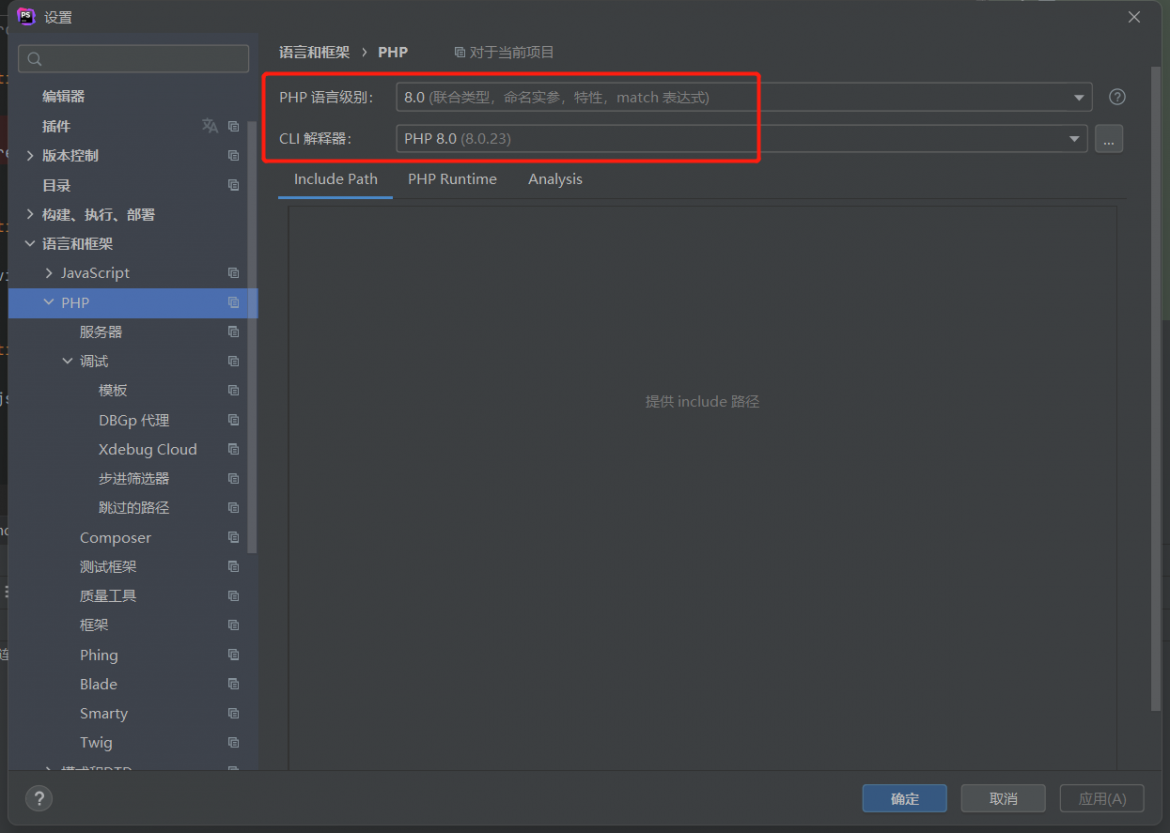Click the project-level icon beside DBGp 代理
Screen dimensions: 1170x833
pos(234,420)
